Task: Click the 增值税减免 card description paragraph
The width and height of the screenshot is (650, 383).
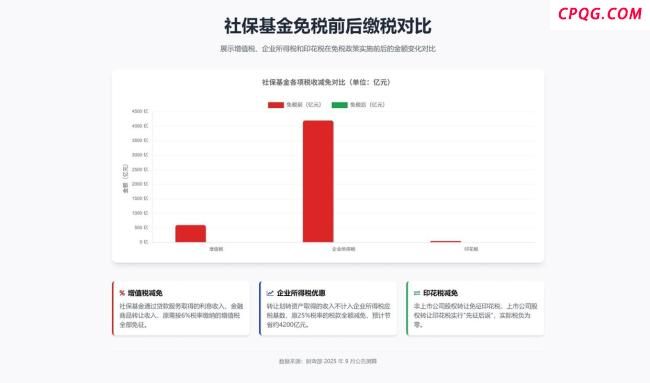Action: coord(182,315)
